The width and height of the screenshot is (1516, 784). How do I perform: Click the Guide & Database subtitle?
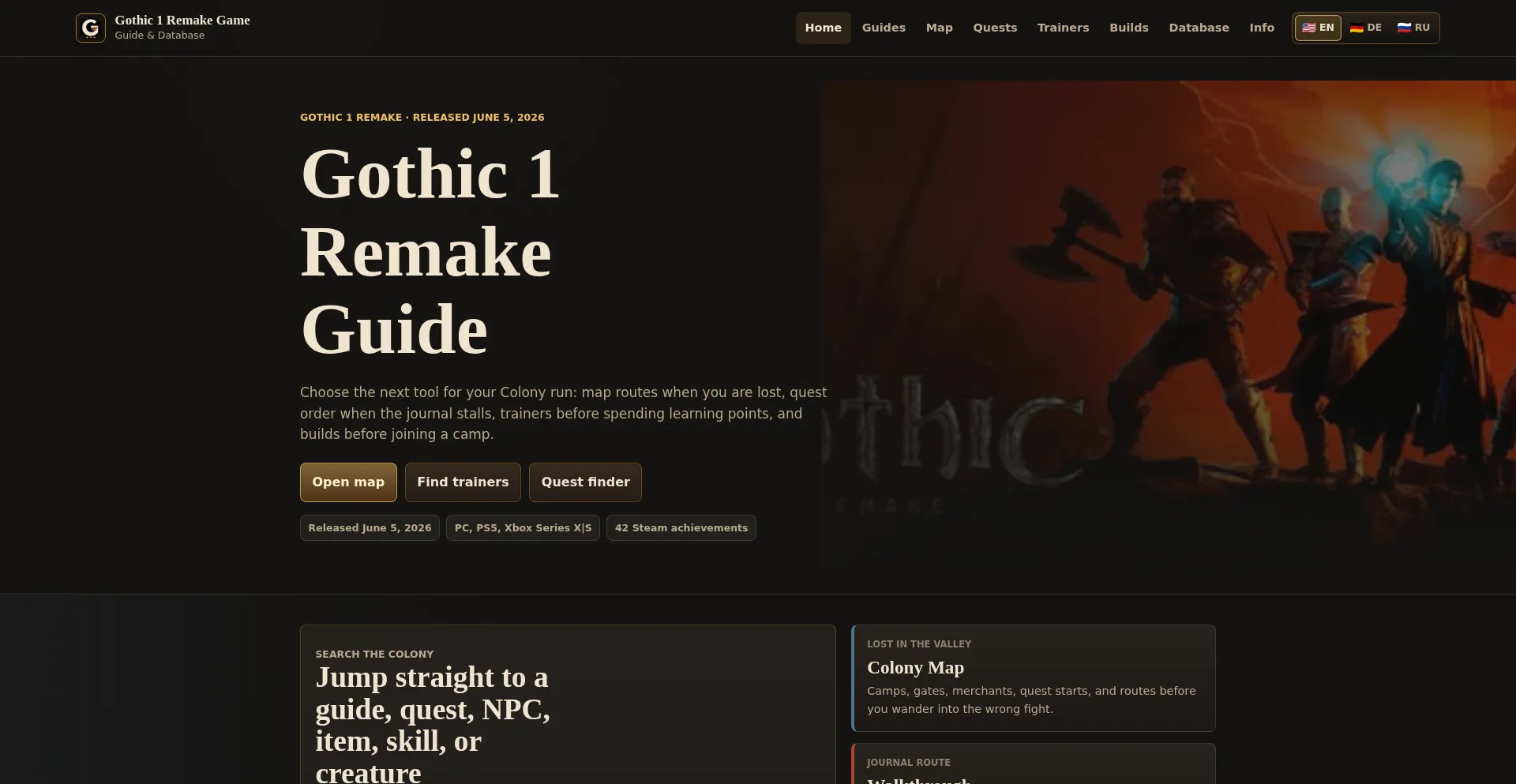(159, 36)
